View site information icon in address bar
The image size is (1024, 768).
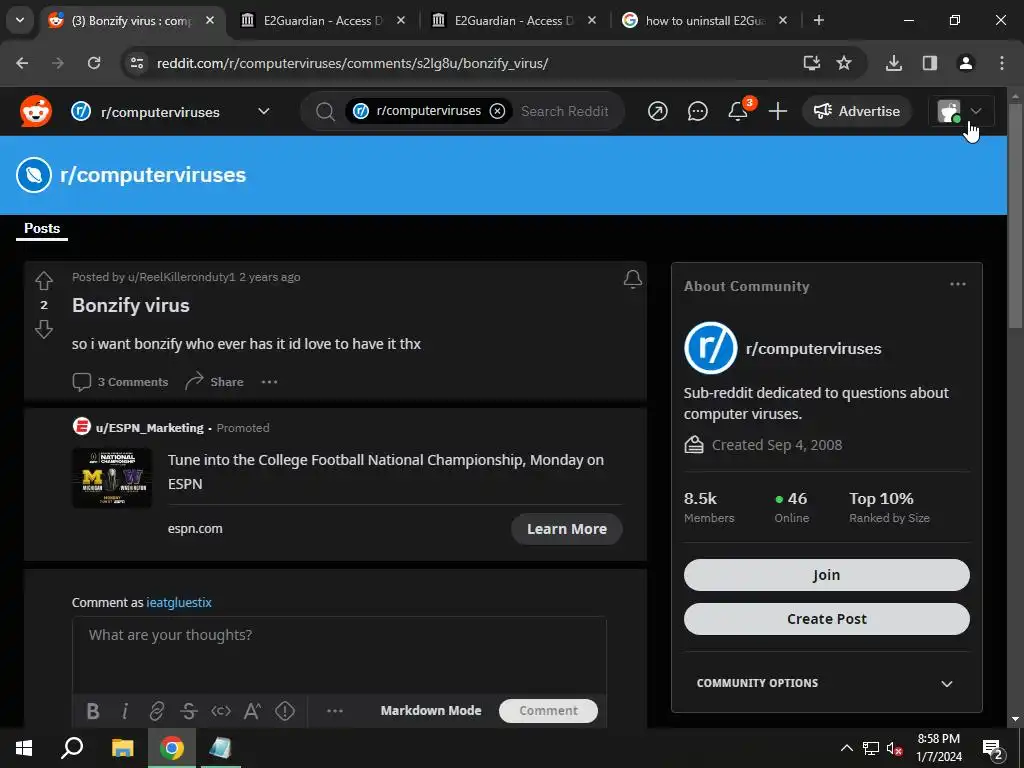[x=136, y=63]
